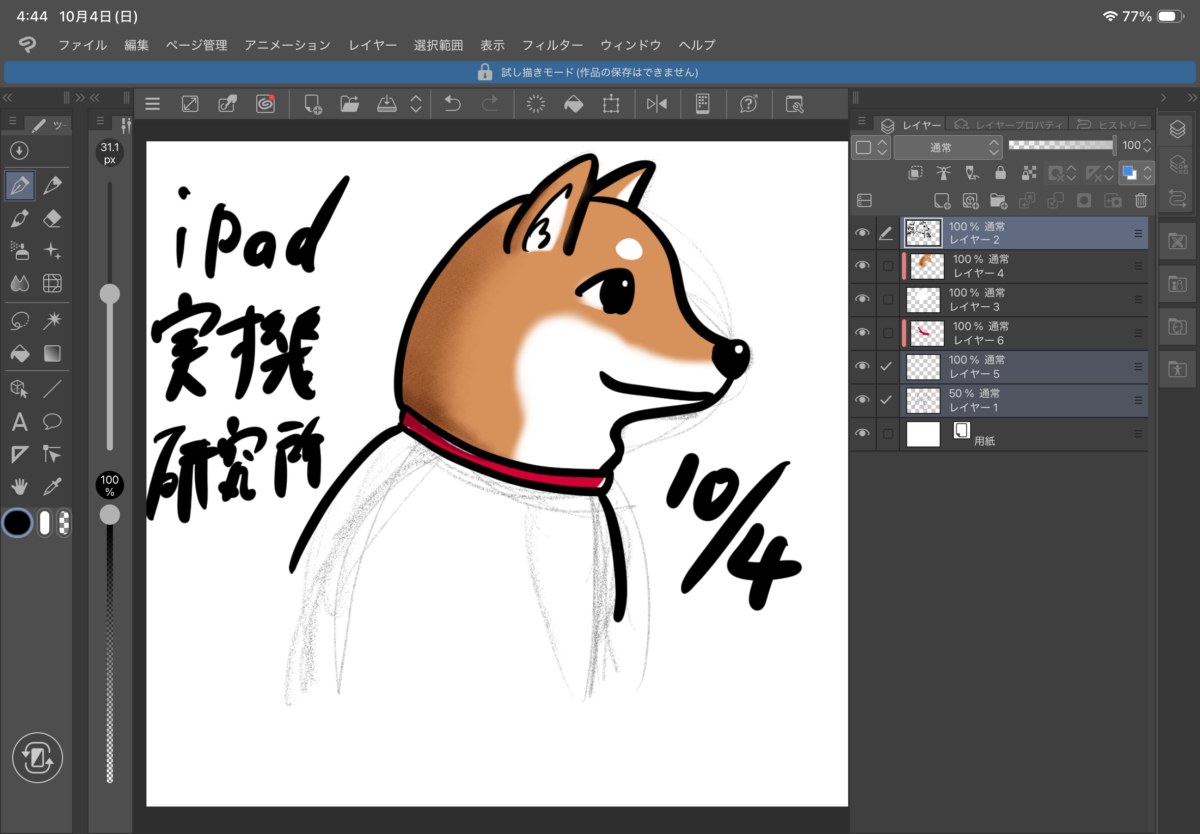Open the フィルター menu

[x=552, y=45]
